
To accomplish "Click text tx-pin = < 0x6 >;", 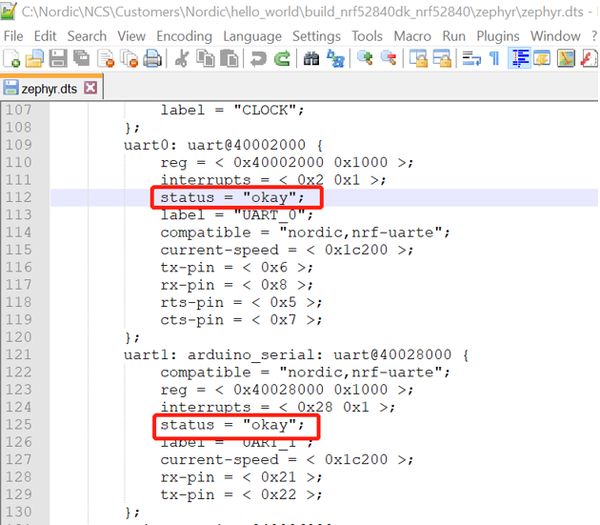I will tap(236, 267).
